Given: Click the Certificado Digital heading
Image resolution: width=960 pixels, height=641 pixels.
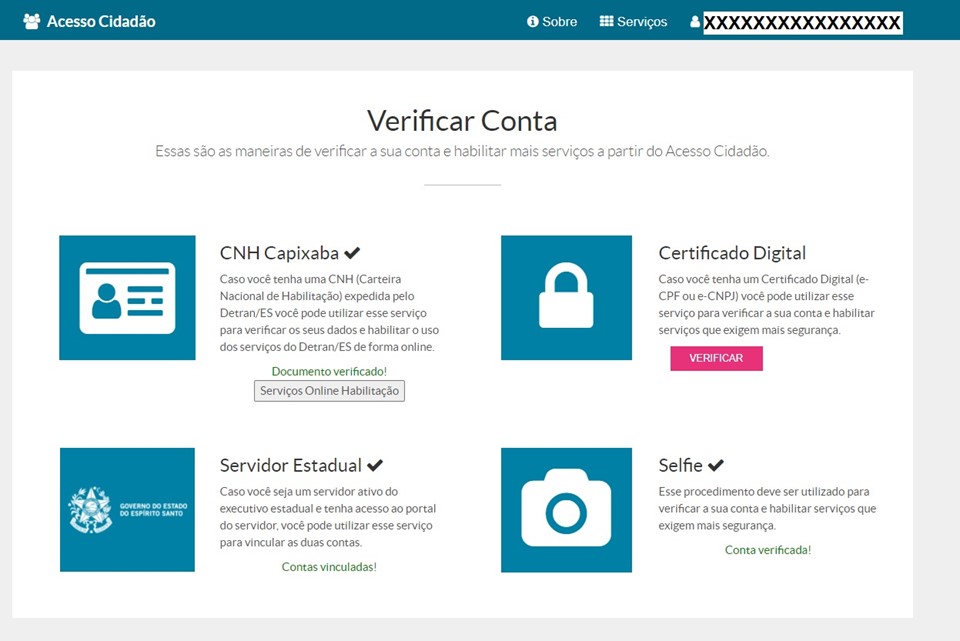Looking at the screenshot, I should [732, 253].
